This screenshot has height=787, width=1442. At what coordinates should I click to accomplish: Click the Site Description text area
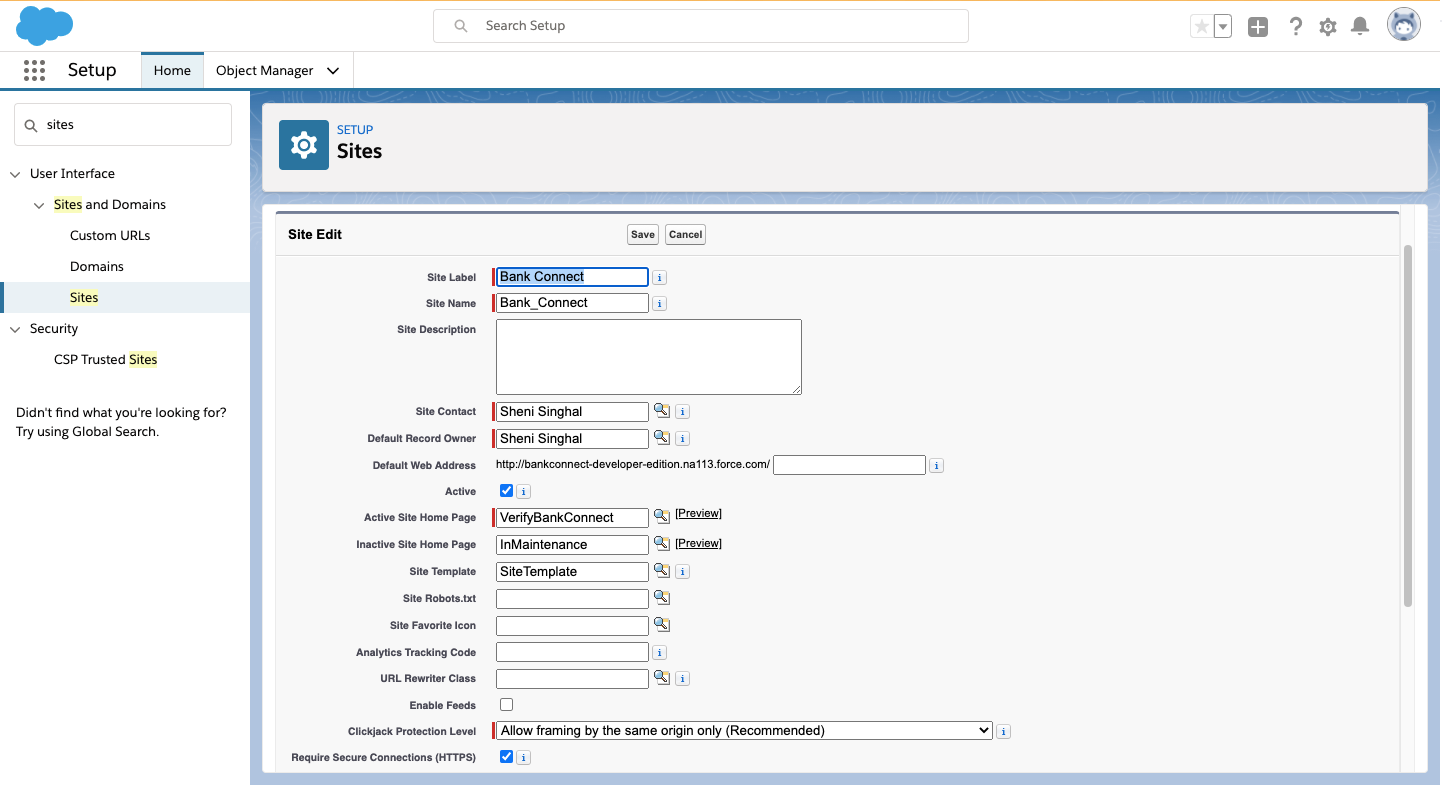(649, 357)
